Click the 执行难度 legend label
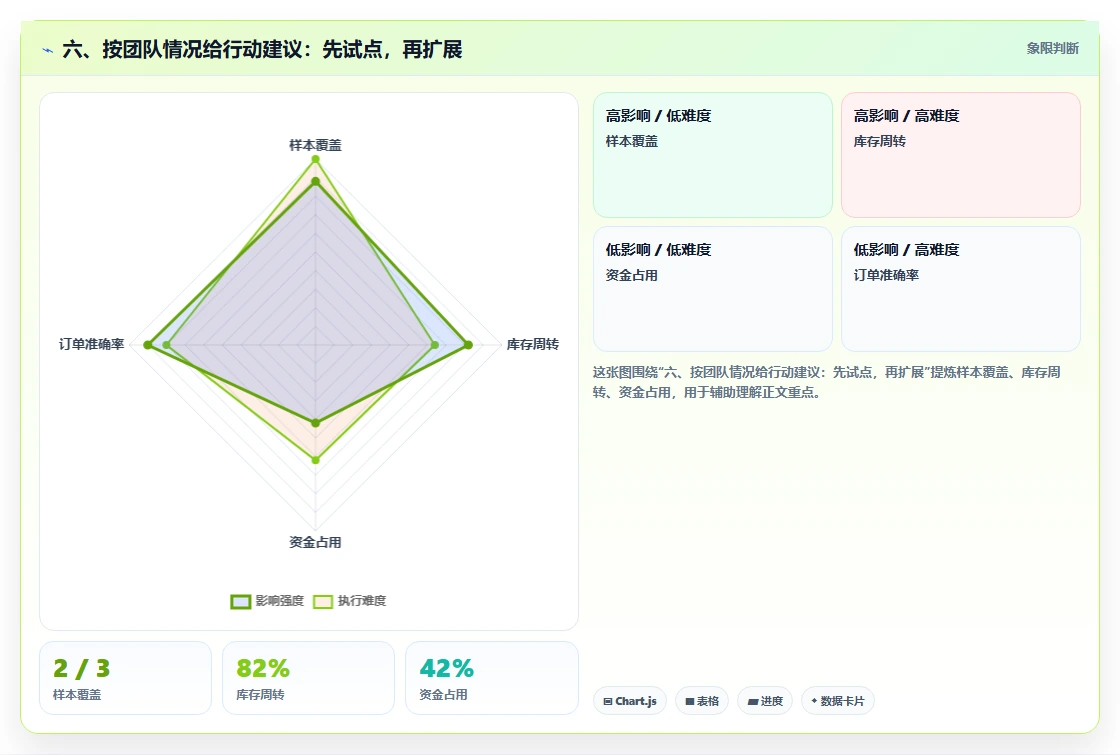This screenshot has height=755, width=1120. (x=362, y=601)
